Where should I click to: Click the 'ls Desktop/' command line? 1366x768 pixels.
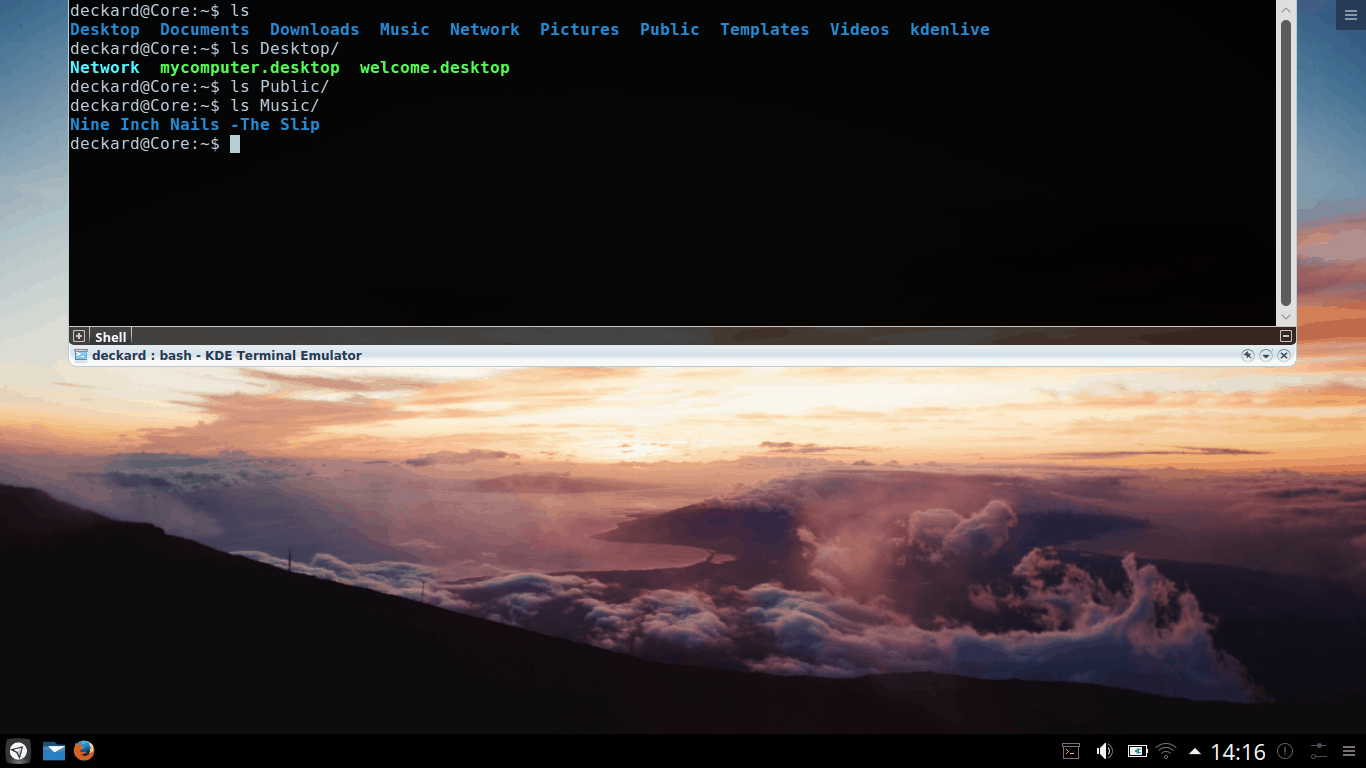pyautogui.click(x=205, y=48)
